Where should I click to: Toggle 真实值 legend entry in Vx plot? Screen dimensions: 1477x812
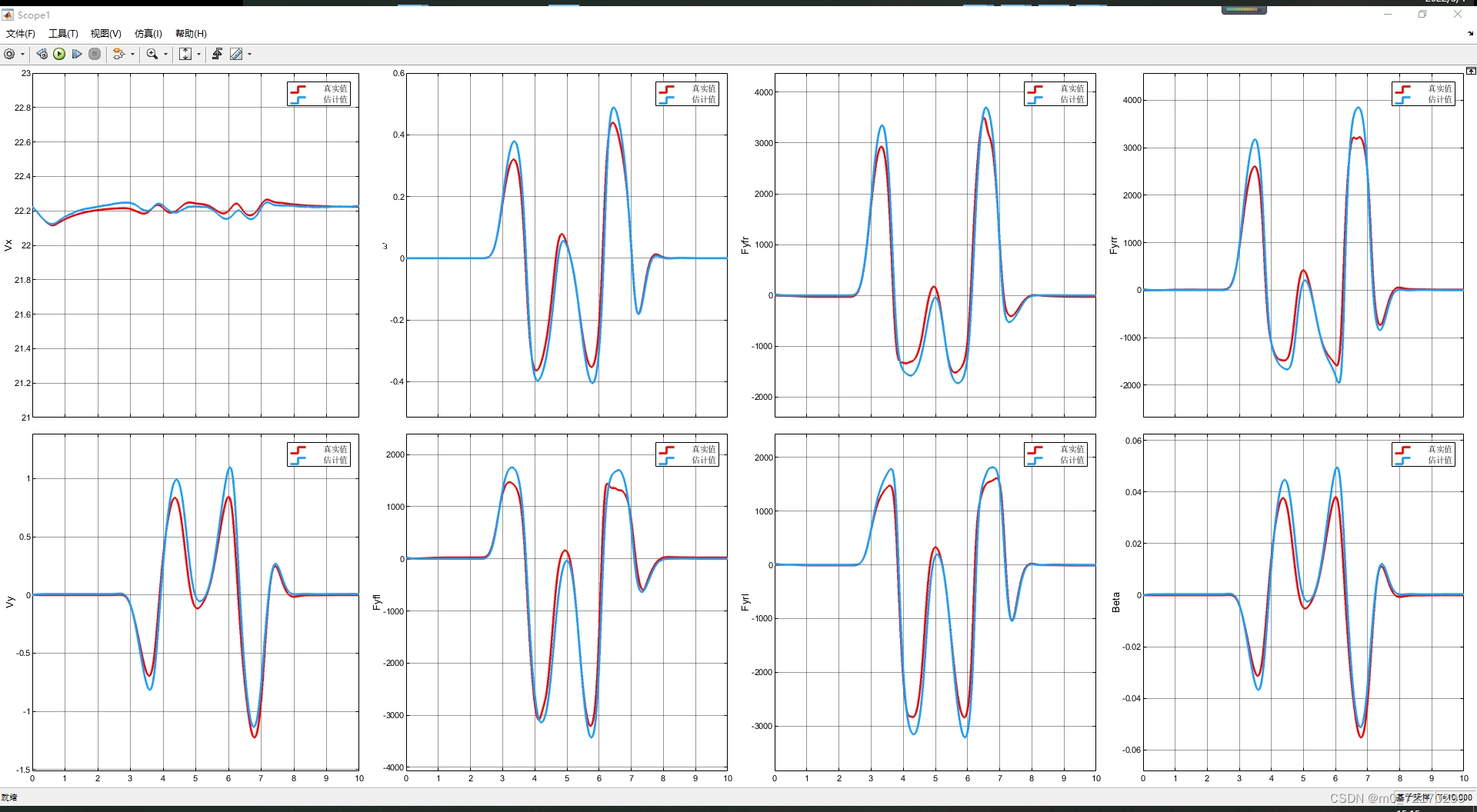(x=335, y=88)
